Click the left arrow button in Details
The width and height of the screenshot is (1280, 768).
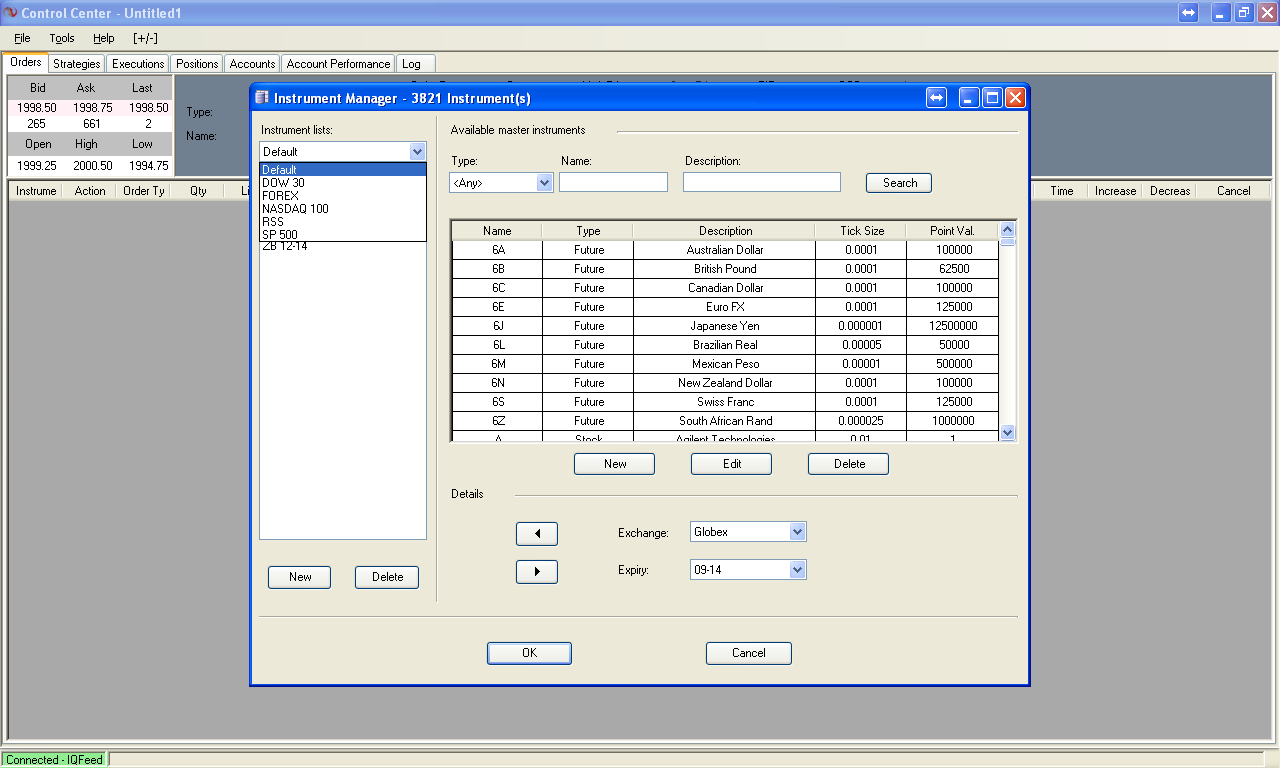pos(537,534)
